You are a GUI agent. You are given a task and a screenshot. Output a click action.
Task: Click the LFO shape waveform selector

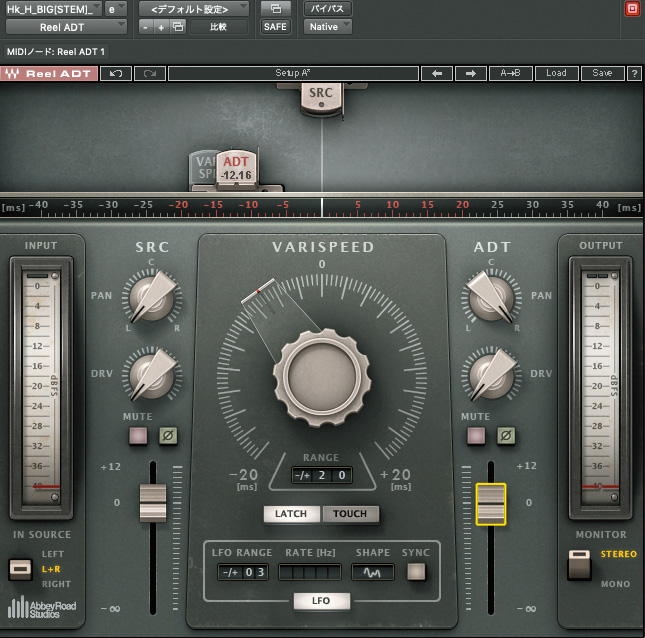pos(372,572)
